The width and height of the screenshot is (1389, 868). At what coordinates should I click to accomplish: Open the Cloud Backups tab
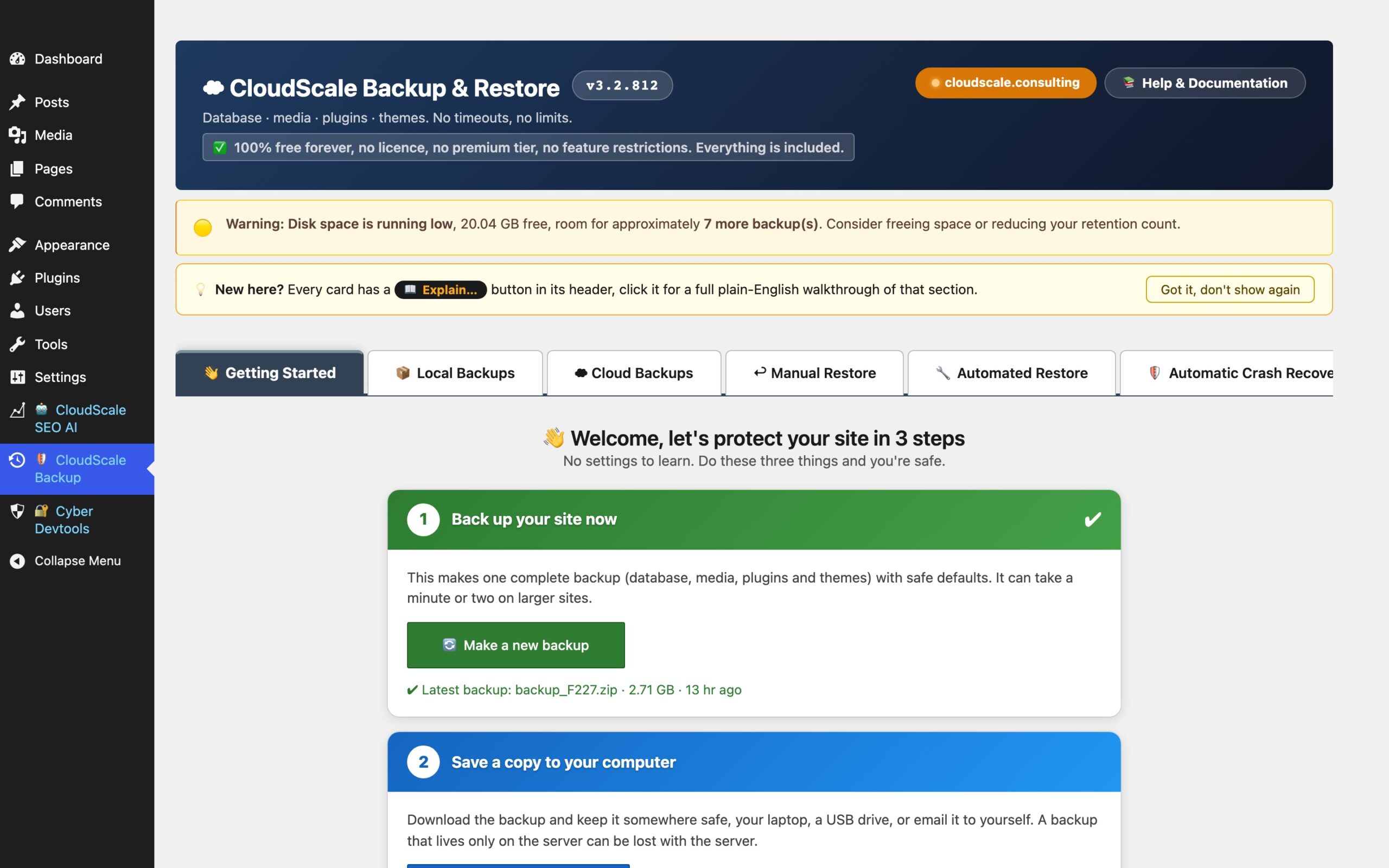pyautogui.click(x=634, y=373)
